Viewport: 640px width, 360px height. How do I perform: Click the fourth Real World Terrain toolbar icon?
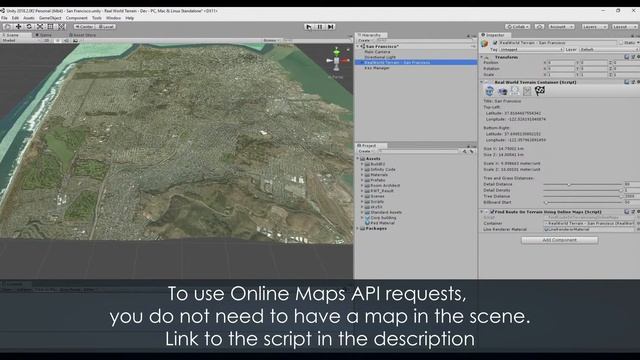(527, 91)
